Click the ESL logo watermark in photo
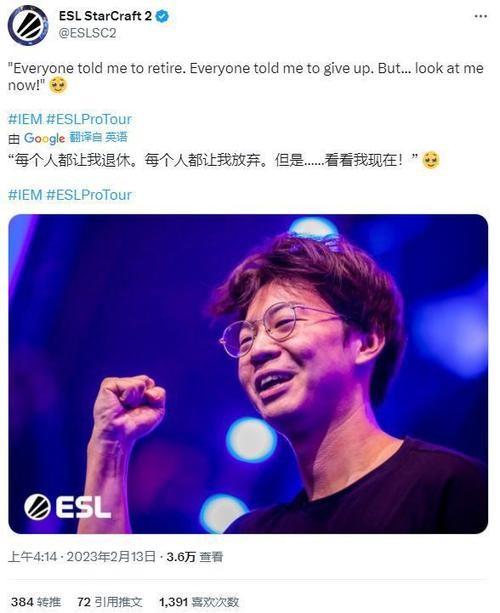Screen dimensions: 500x613 point(67,507)
